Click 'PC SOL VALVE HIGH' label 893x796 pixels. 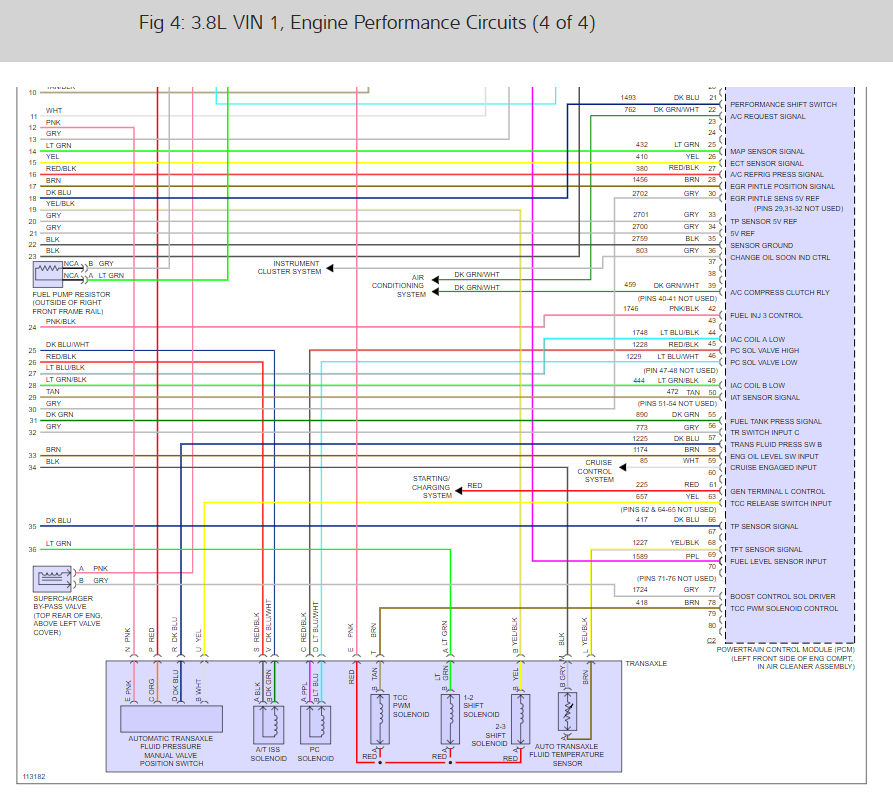pyautogui.click(x=764, y=351)
